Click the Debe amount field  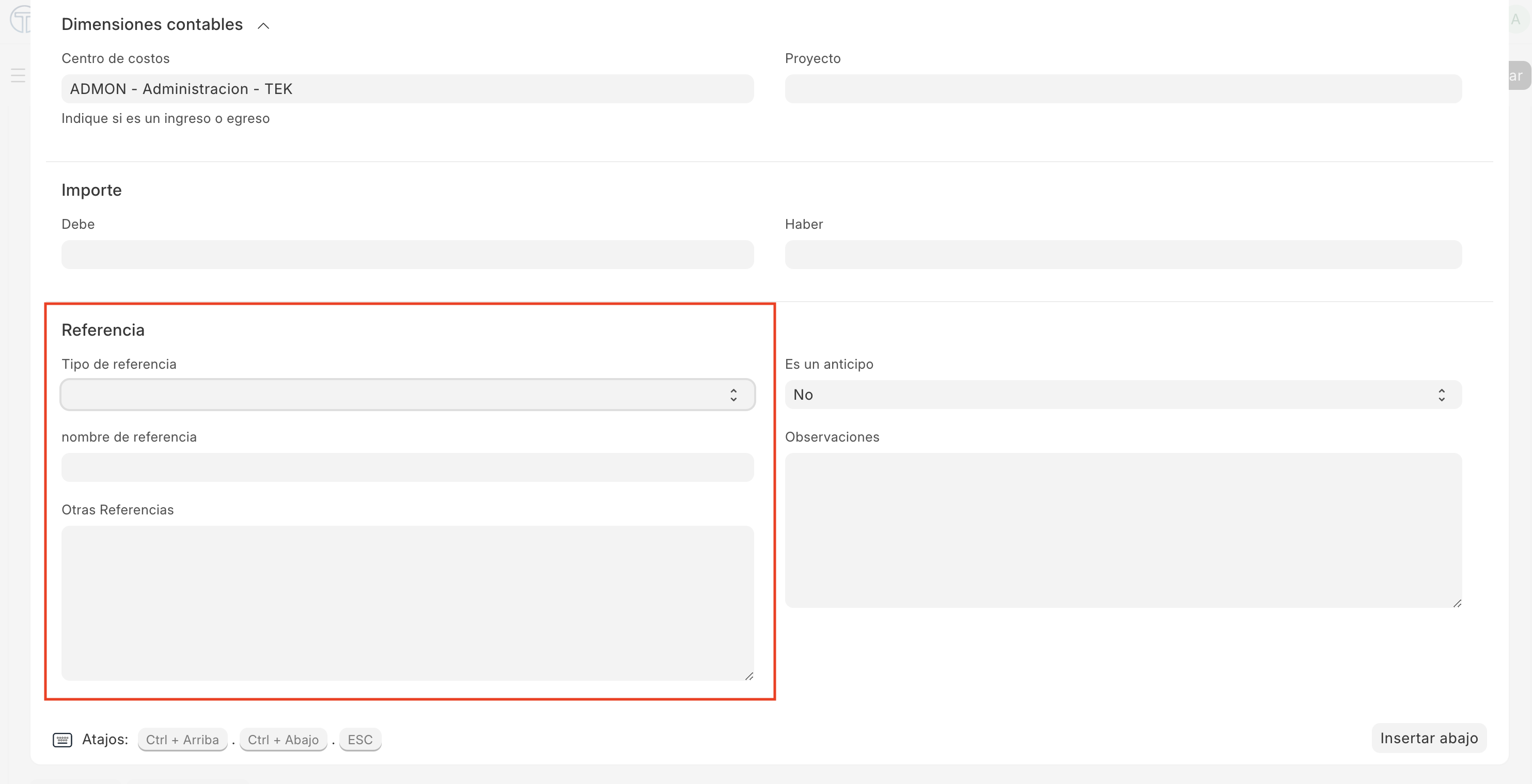click(408, 255)
